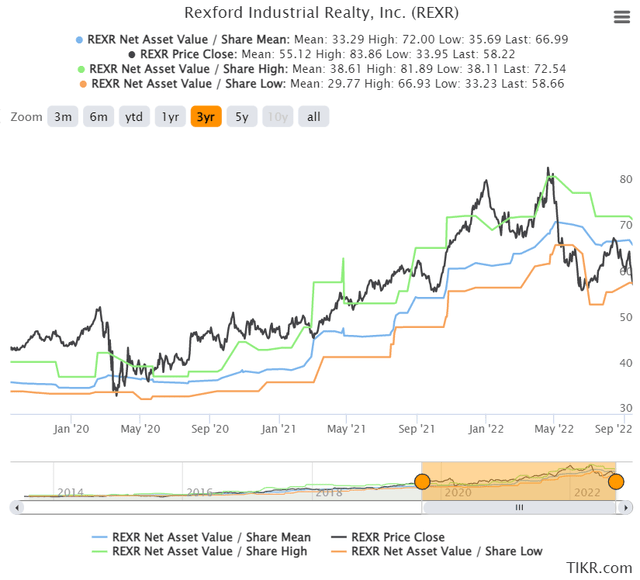
Task: Toggle Share Low series in bottom legend
Action: click(431, 551)
